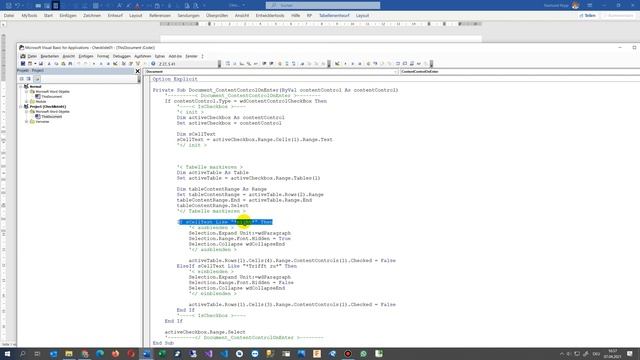Click the Indent icon in Edit toolbar
640x360 pixels.
(x=264, y=64)
